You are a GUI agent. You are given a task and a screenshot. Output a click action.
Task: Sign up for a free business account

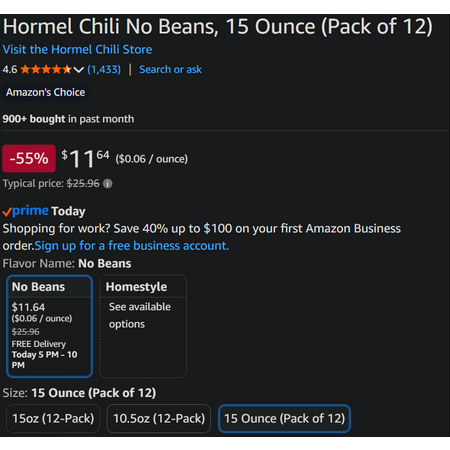click(132, 246)
